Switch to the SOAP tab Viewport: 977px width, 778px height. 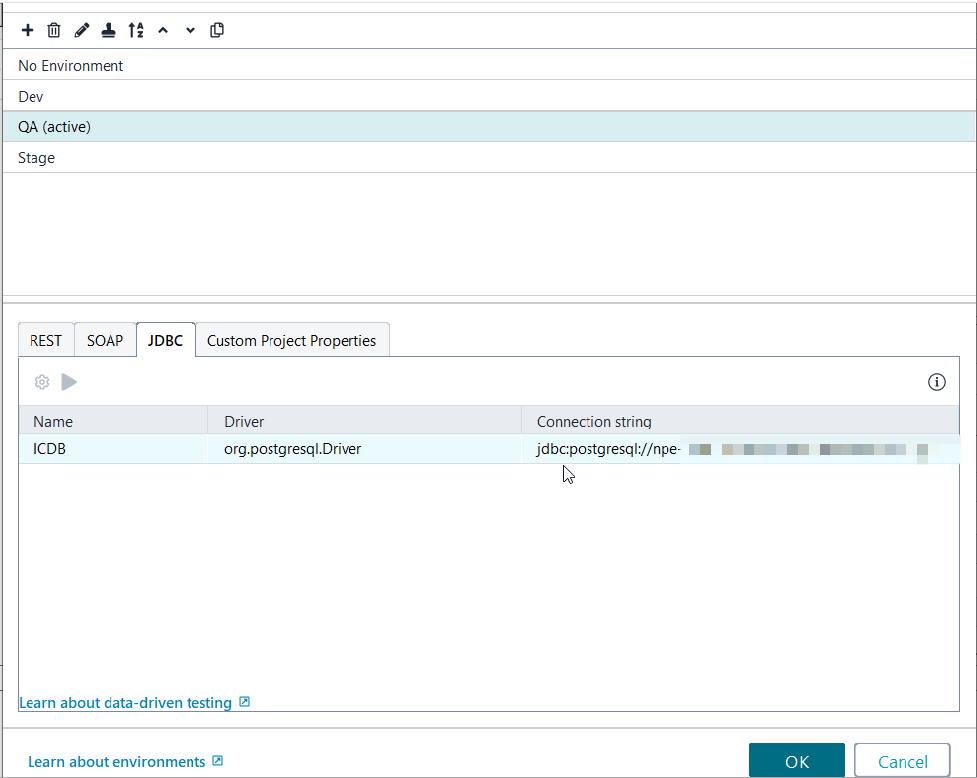[x=105, y=340]
